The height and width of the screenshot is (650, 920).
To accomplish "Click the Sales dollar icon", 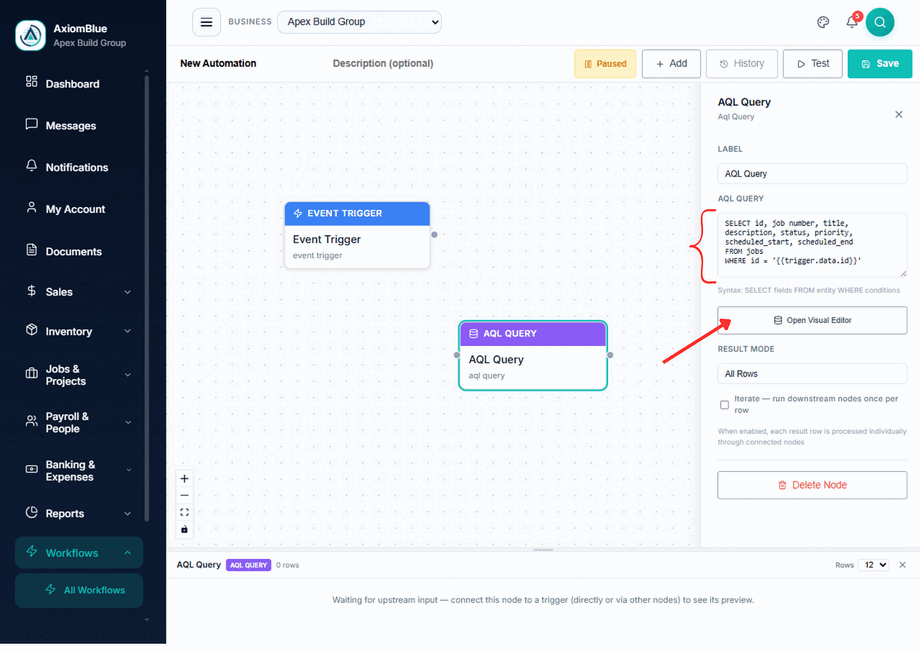I will pos(32,291).
